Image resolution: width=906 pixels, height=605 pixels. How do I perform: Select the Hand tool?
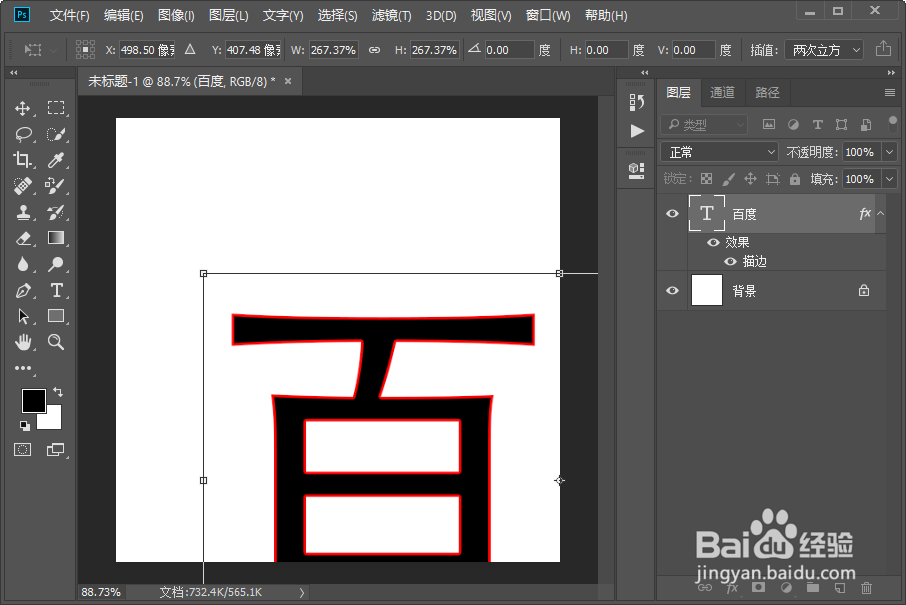[x=23, y=342]
